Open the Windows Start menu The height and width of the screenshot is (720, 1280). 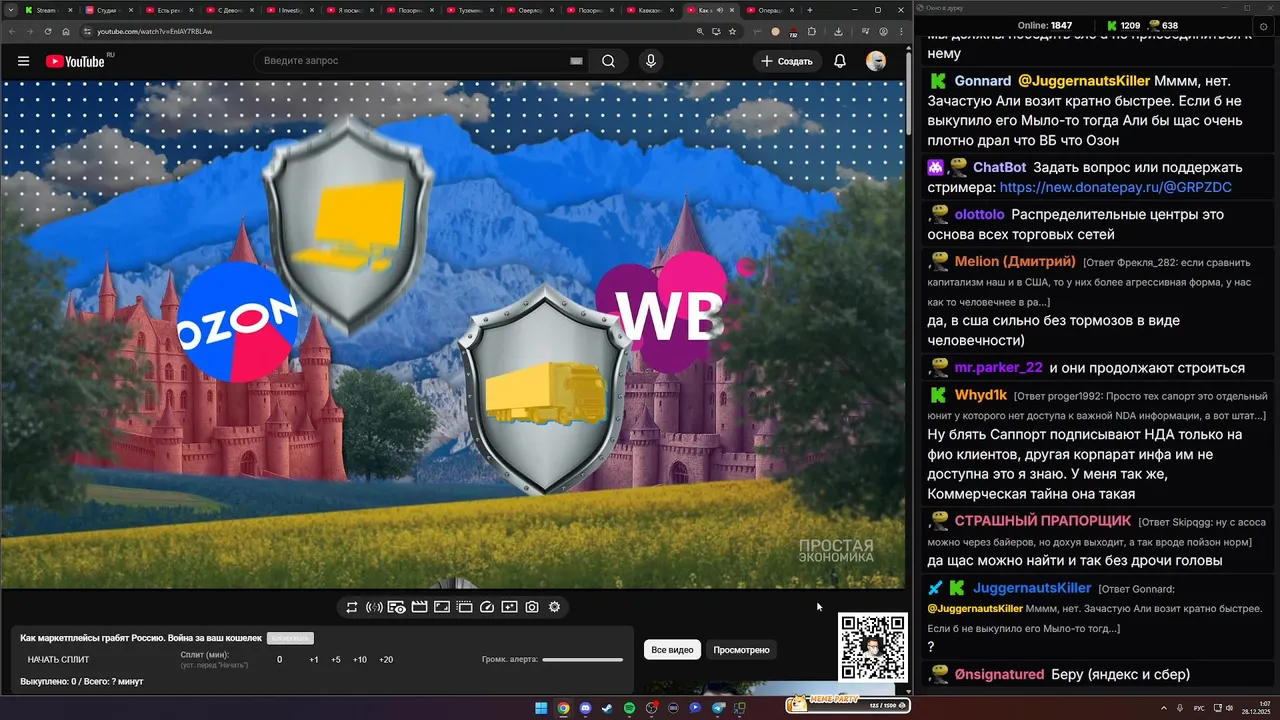pyautogui.click(x=541, y=708)
